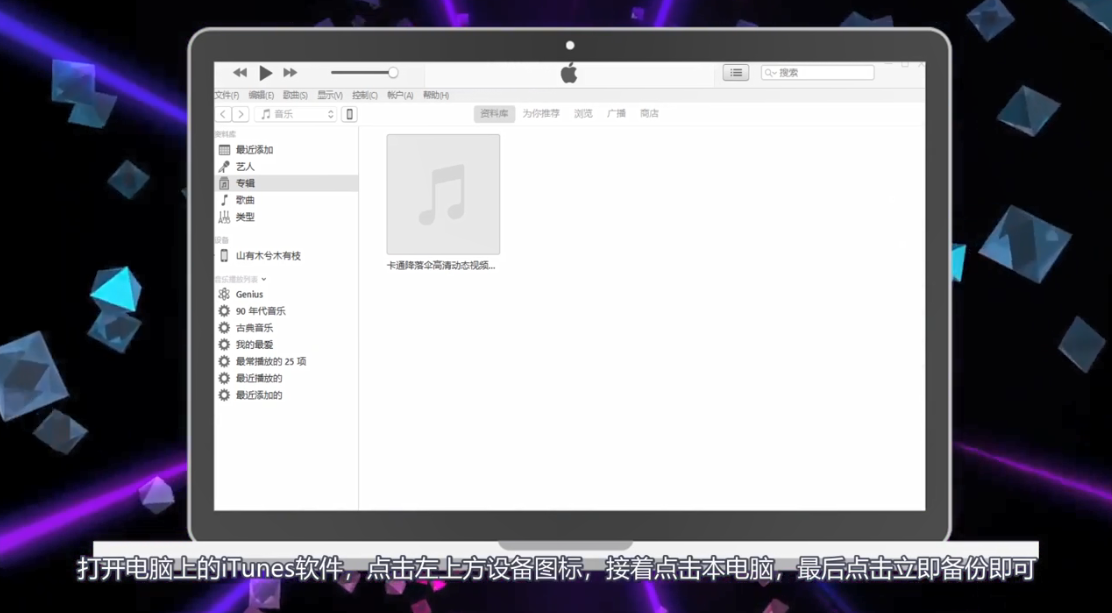Switch to the 广播 tab
This screenshot has height=613, width=1112.
pos(616,114)
